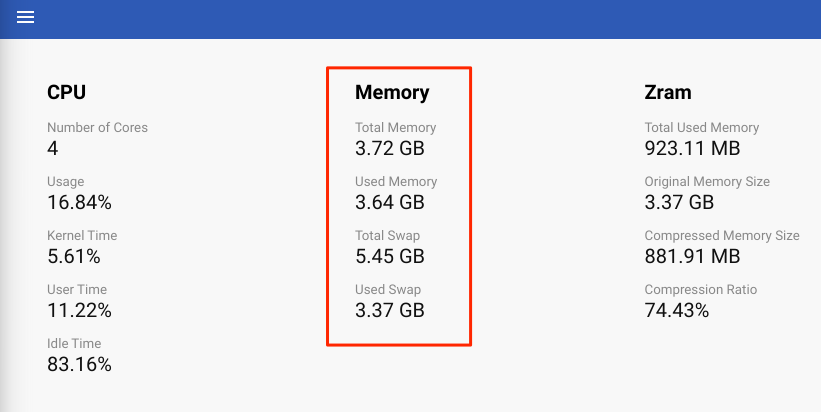The height and width of the screenshot is (412, 821).
Task: Click the Used Swap label
Action: [387, 290]
